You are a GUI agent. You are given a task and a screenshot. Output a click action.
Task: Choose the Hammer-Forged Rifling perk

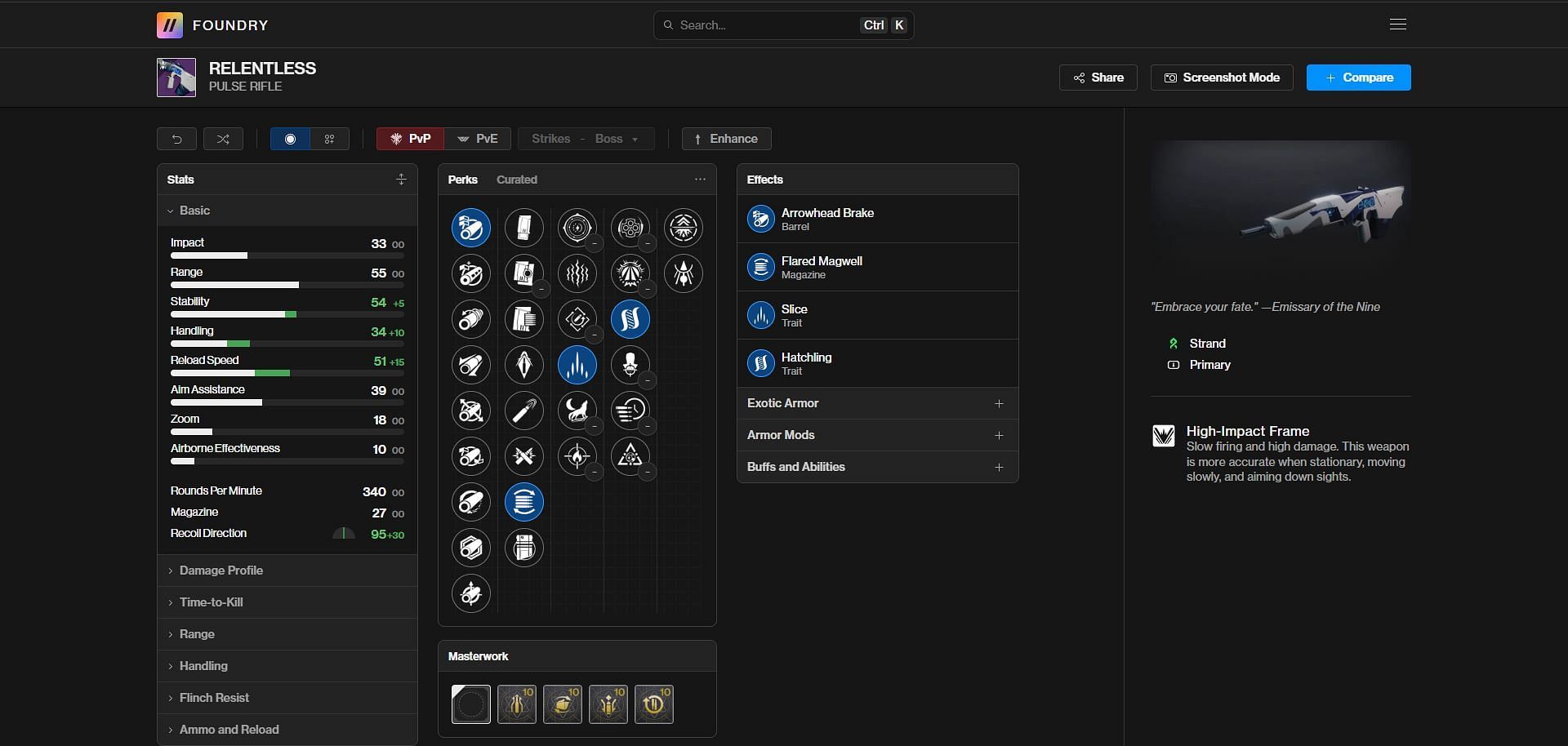pyautogui.click(x=471, y=502)
